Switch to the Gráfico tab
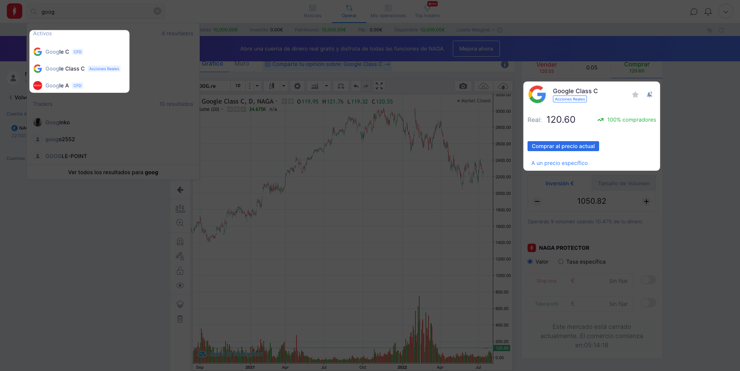Screen dimensions: 740x371 (212, 64)
